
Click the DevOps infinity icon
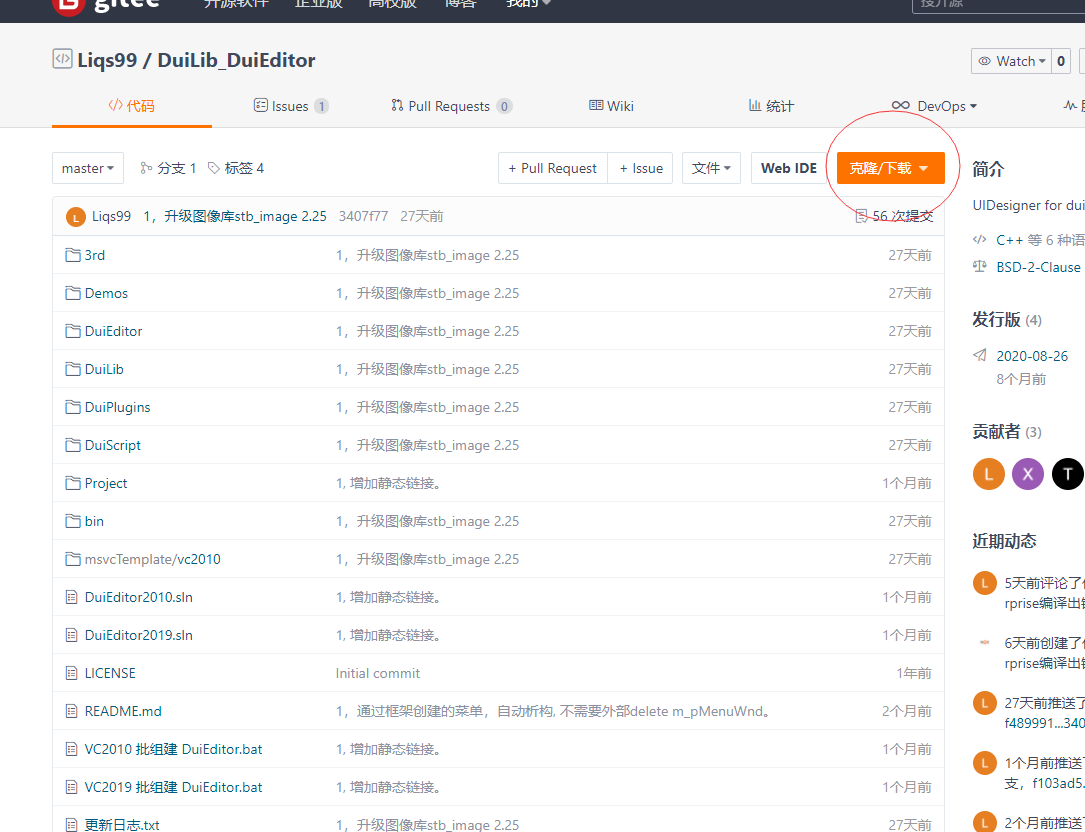(x=903, y=105)
